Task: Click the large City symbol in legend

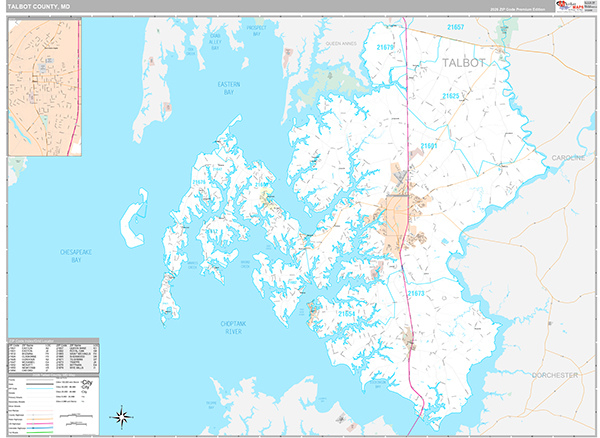Action: pos(88,384)
